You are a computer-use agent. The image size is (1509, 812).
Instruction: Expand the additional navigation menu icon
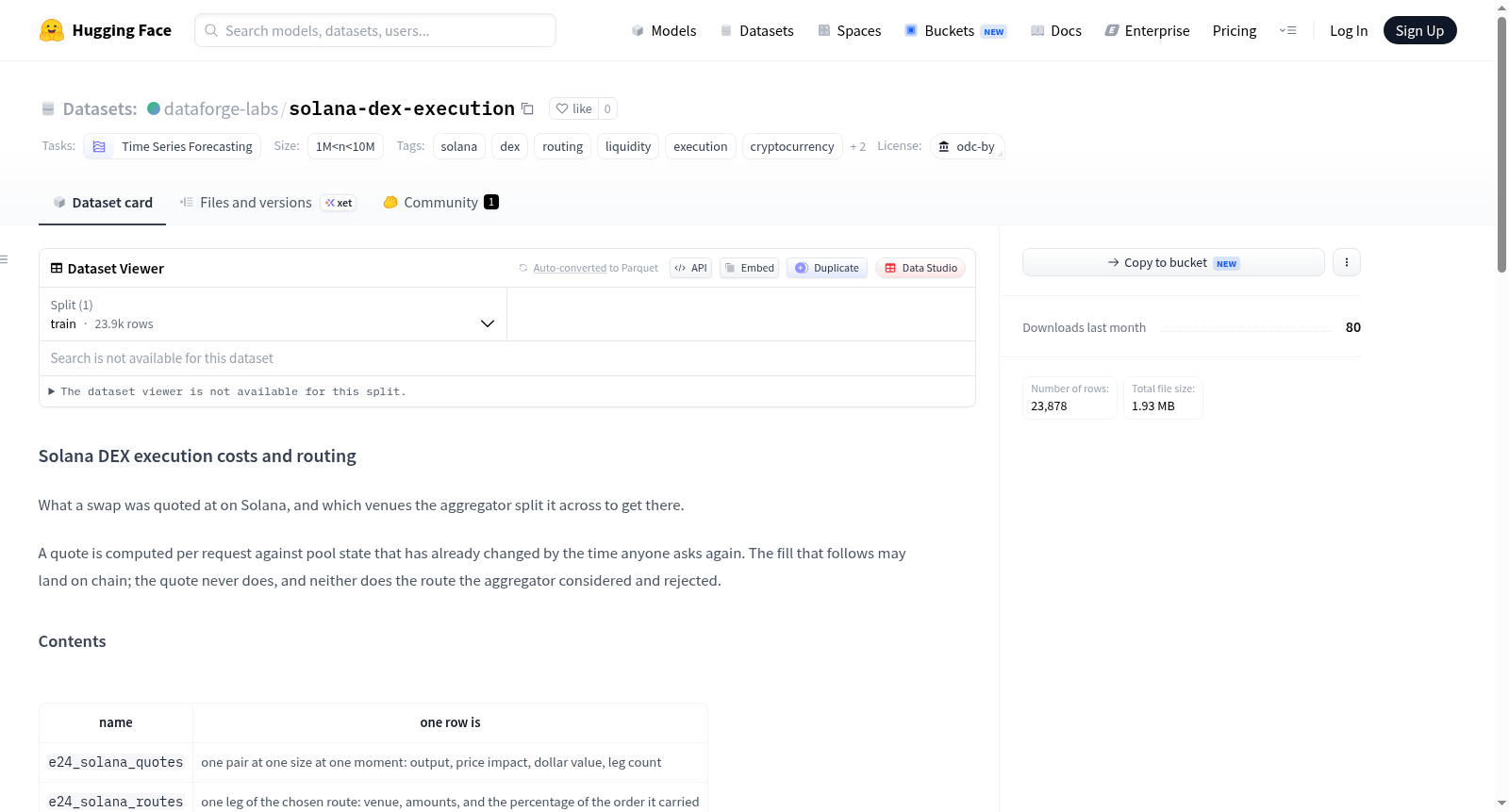click(x=1287, y=30)
